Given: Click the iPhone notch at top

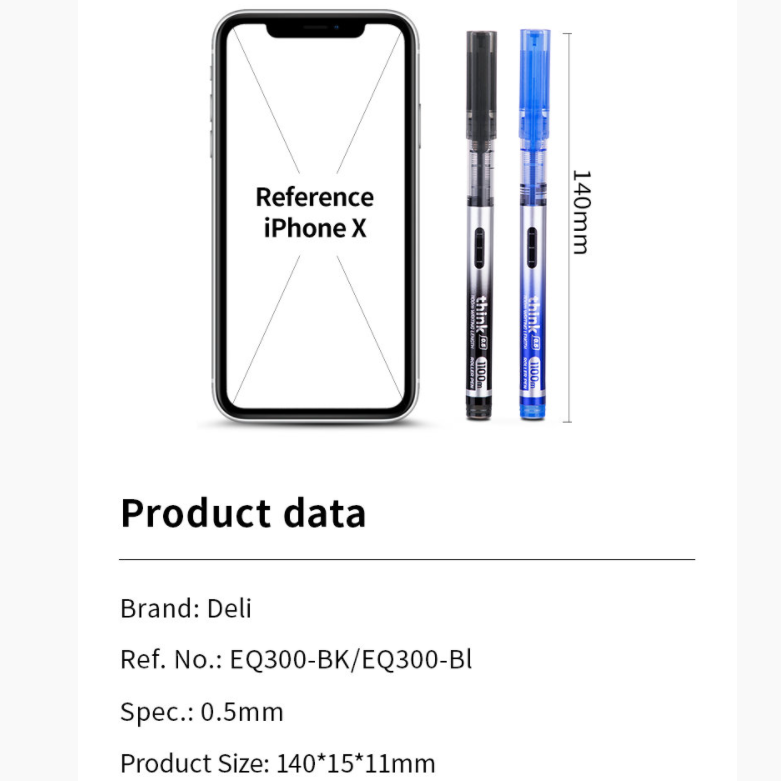Looking at the screenshot, I should tap(316, 30).
